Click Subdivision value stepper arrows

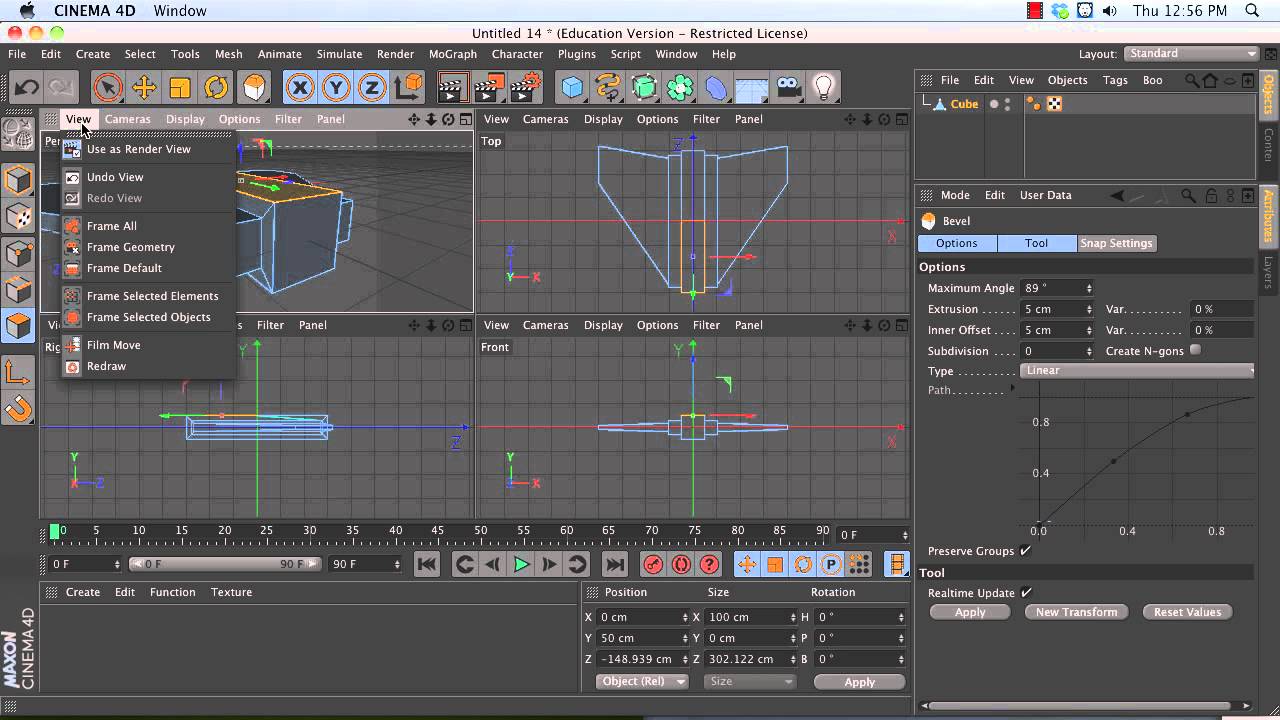click(x=1089, y=351)
